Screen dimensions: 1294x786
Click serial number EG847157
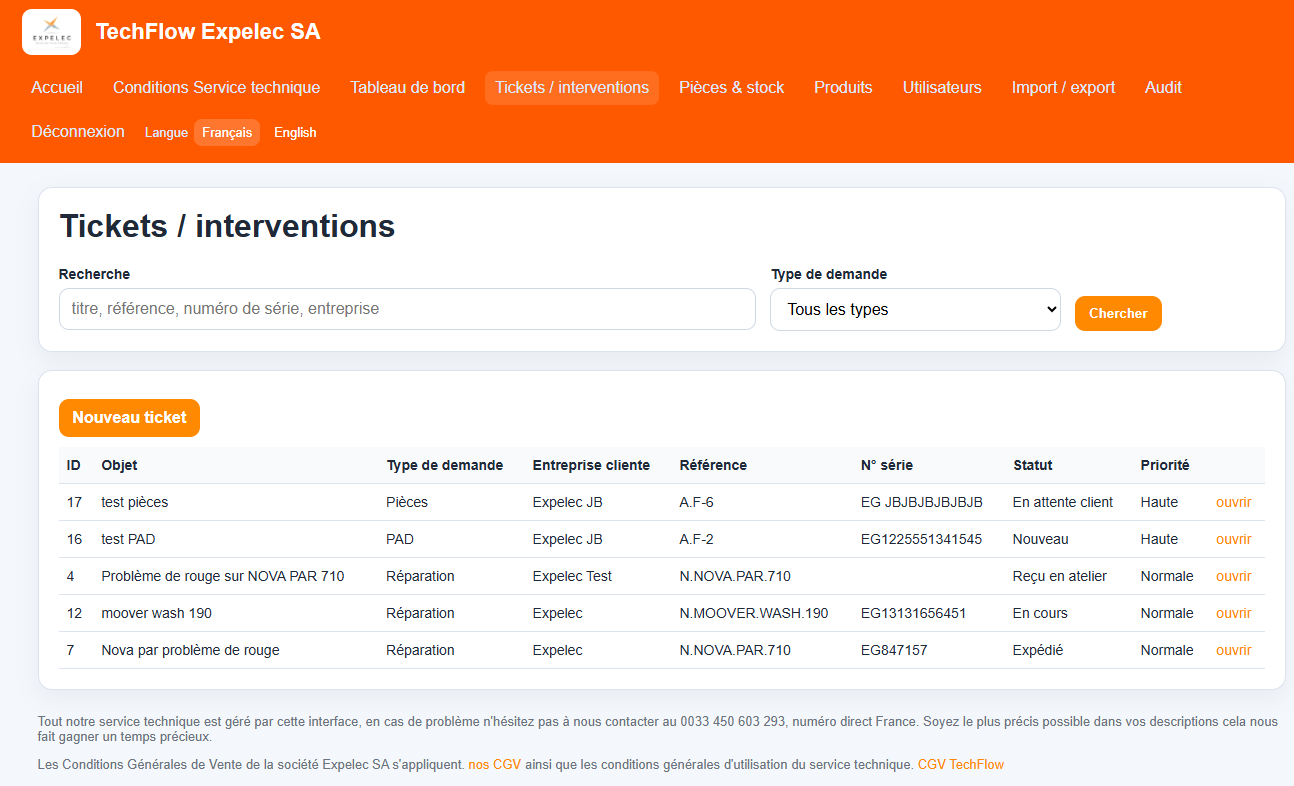[894, 650]
